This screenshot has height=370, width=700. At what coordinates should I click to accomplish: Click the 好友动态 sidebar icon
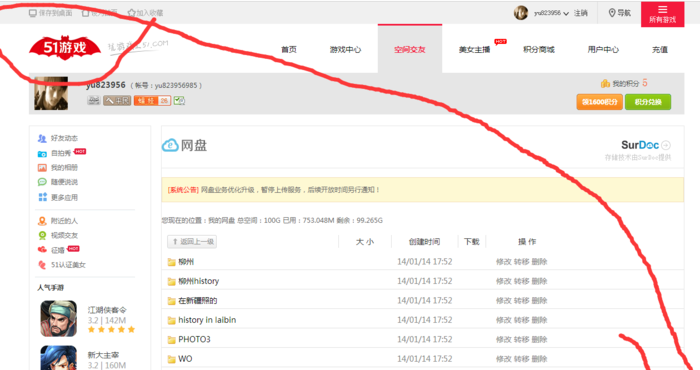(x=42, y=138)
